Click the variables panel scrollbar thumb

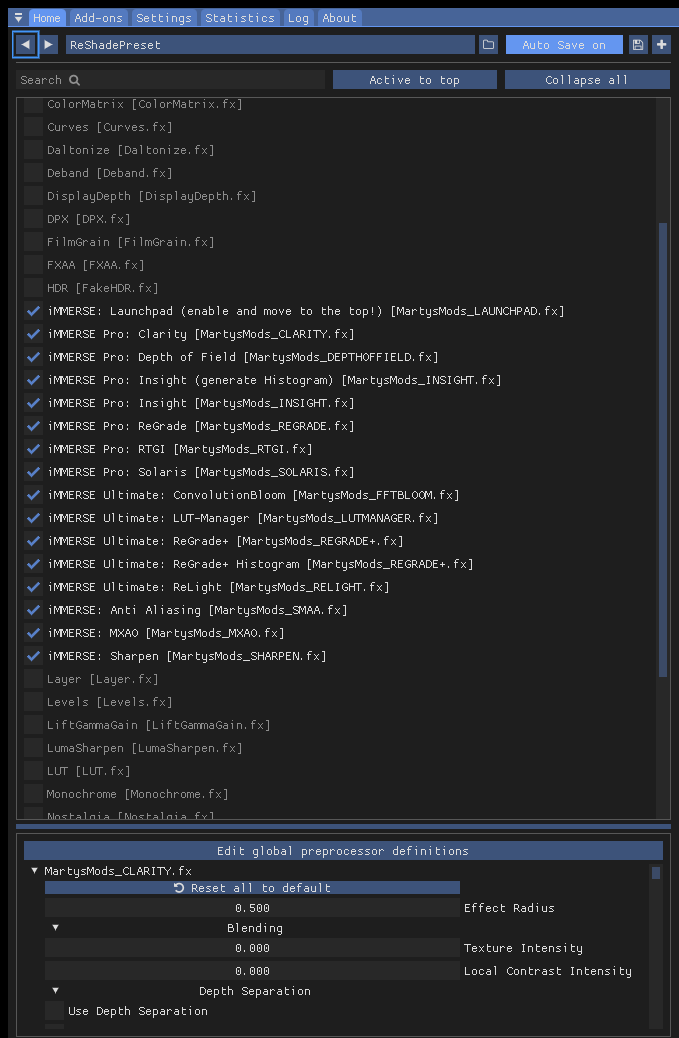click(655, 873)
